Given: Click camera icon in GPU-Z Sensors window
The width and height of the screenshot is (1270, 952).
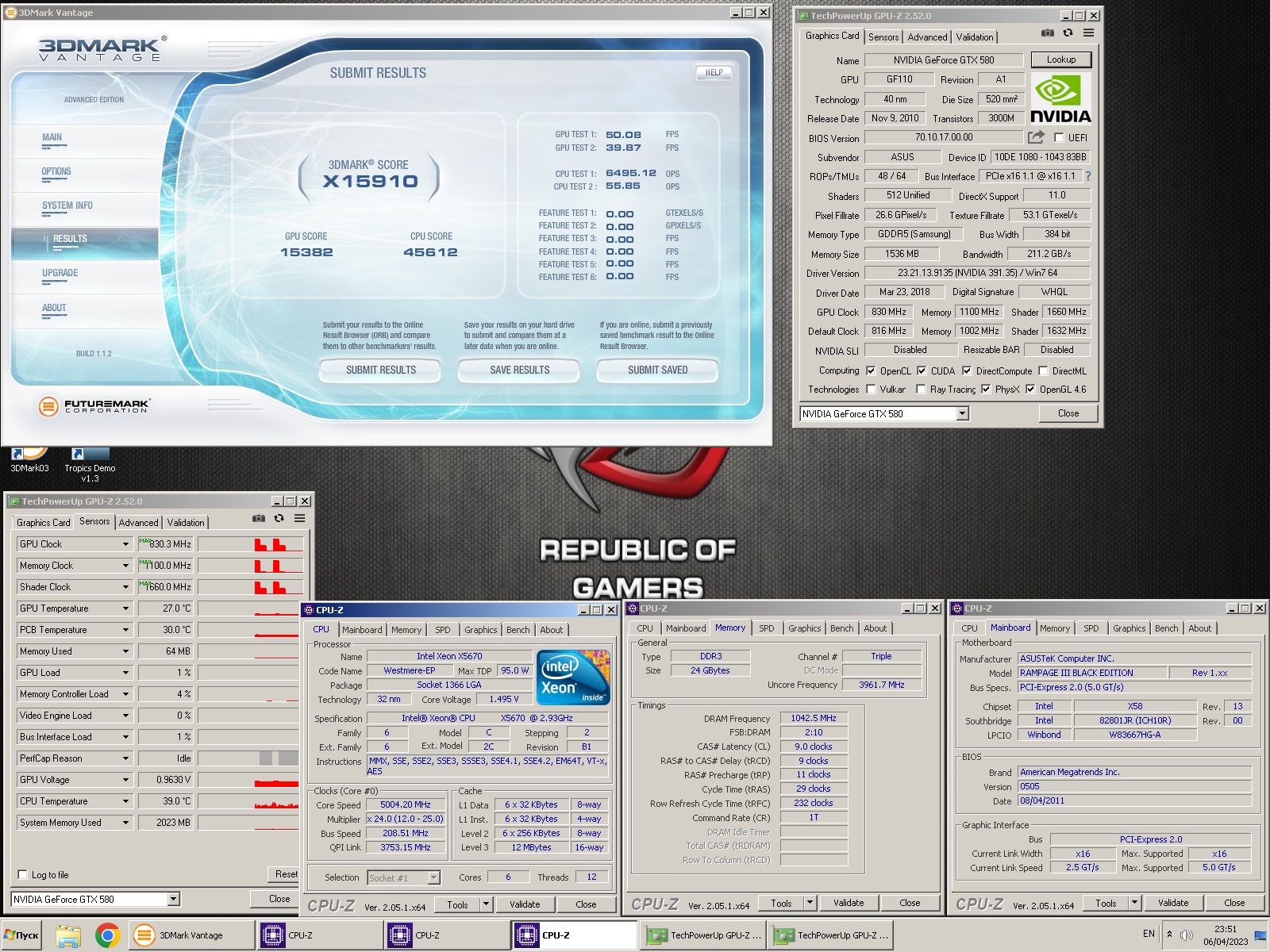Looking at the screenshot, I should pos(259,518).
